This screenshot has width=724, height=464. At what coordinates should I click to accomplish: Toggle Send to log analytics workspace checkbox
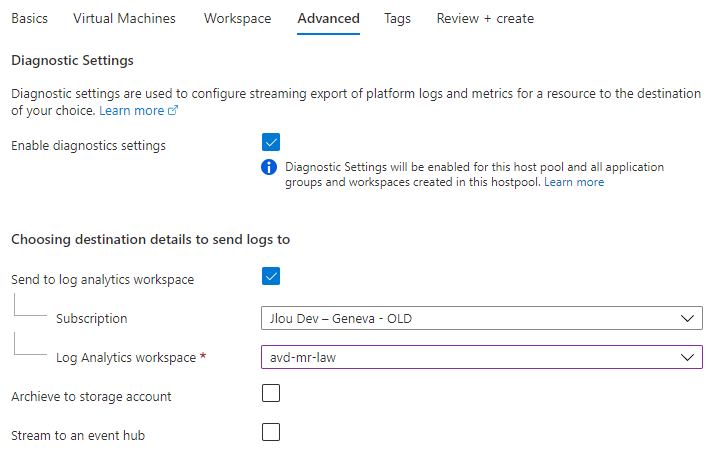click(x=271, y=276)
